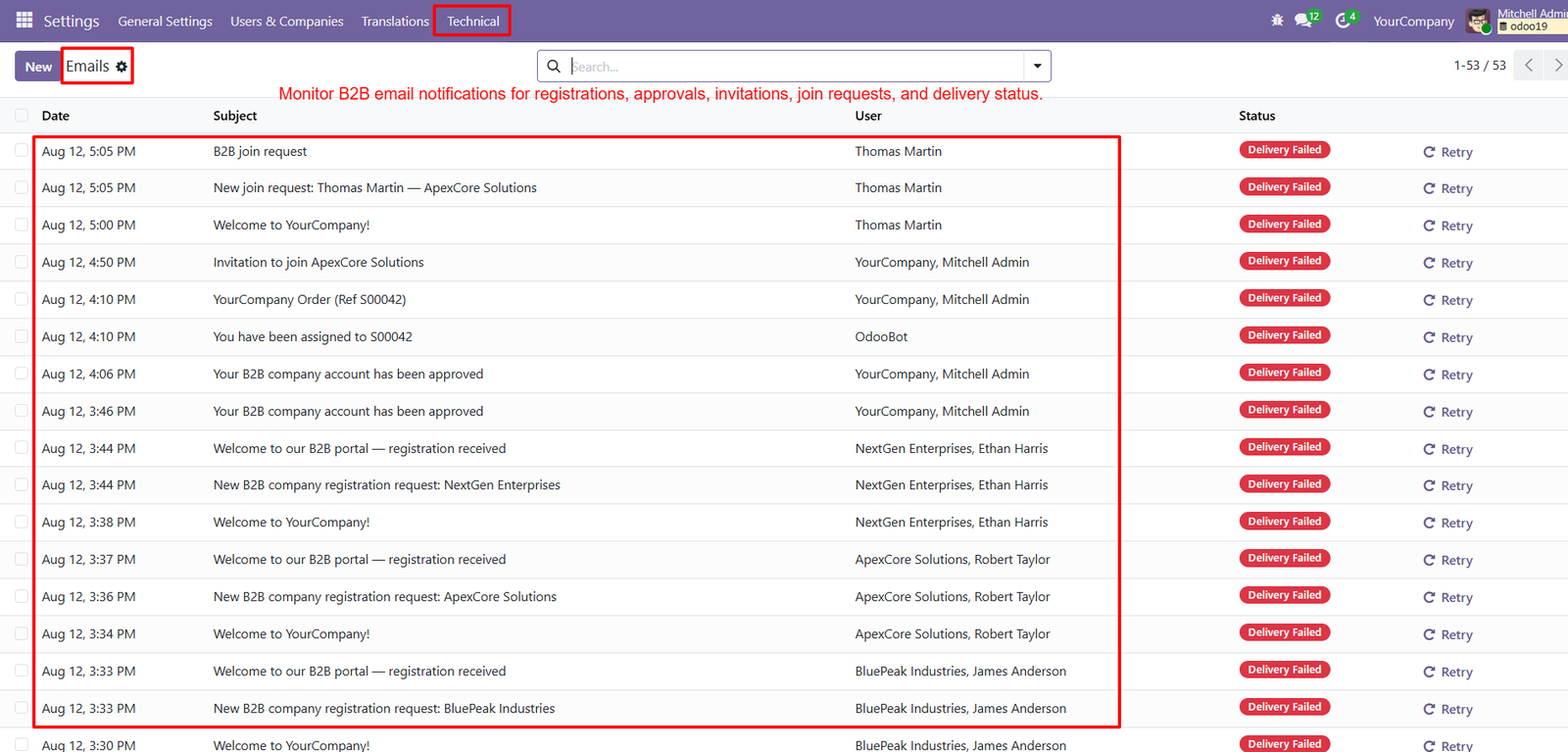Expand the search options dropdown arrow

1037,66
